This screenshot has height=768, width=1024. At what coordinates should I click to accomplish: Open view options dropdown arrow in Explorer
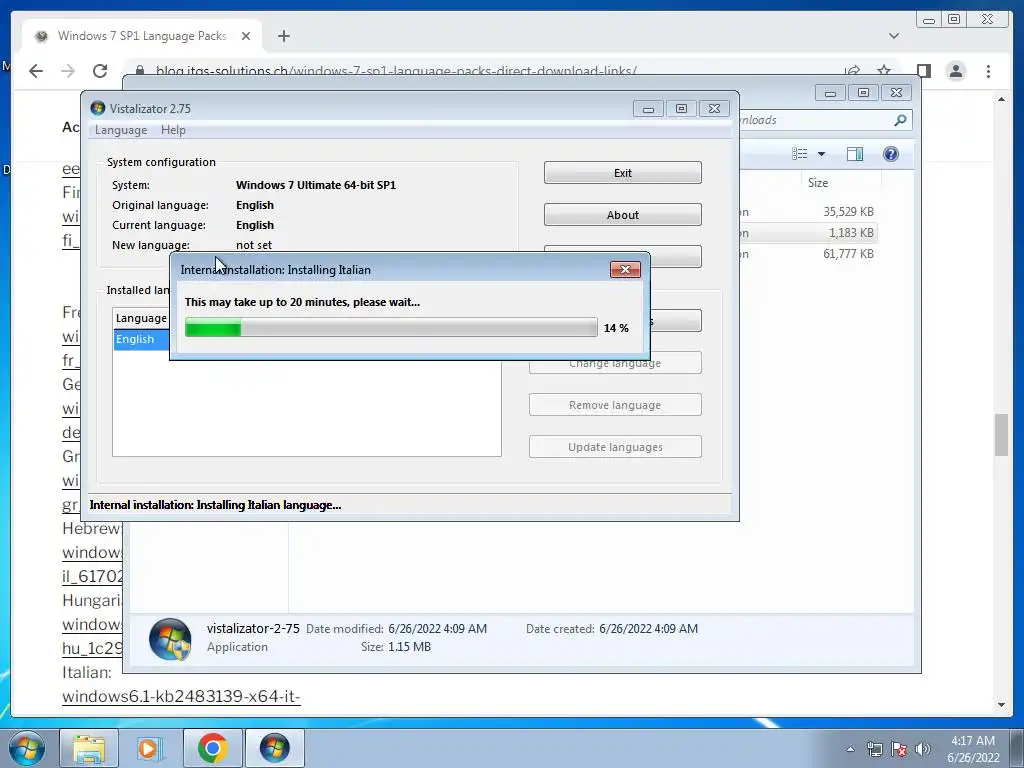(822, 154)
